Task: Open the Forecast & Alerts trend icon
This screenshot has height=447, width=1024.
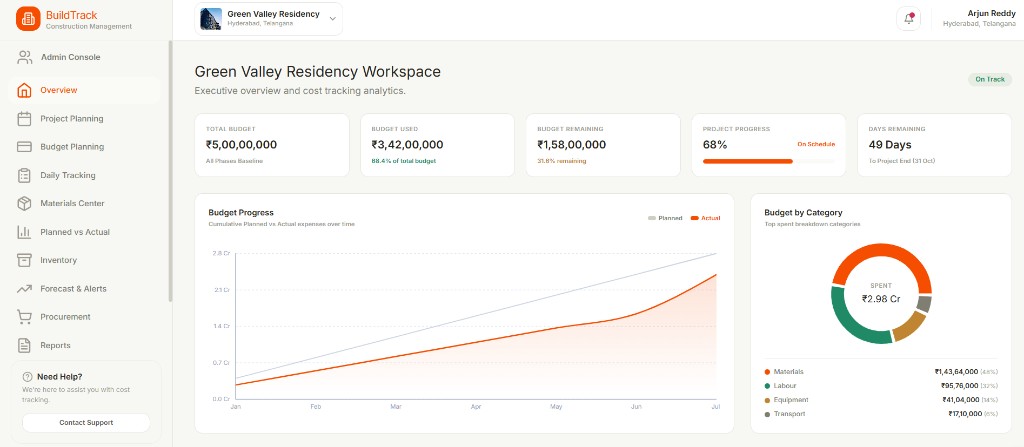Action: [24, 288]
